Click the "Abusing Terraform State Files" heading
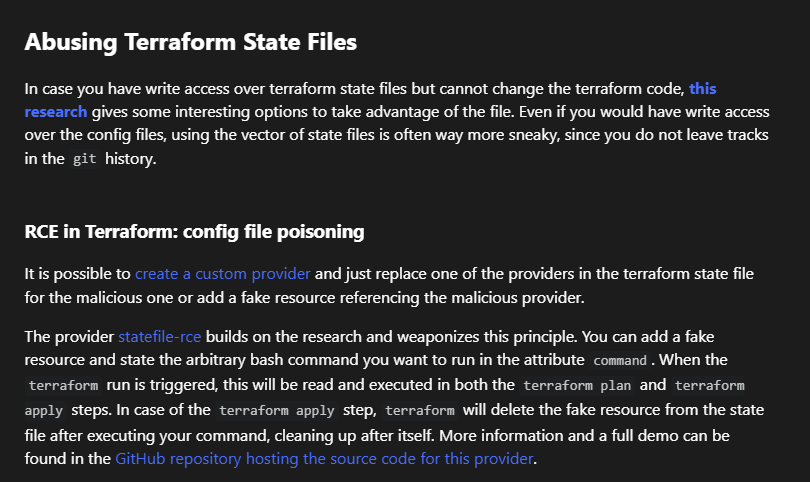The image size is (810, 482). pos(190,43)
